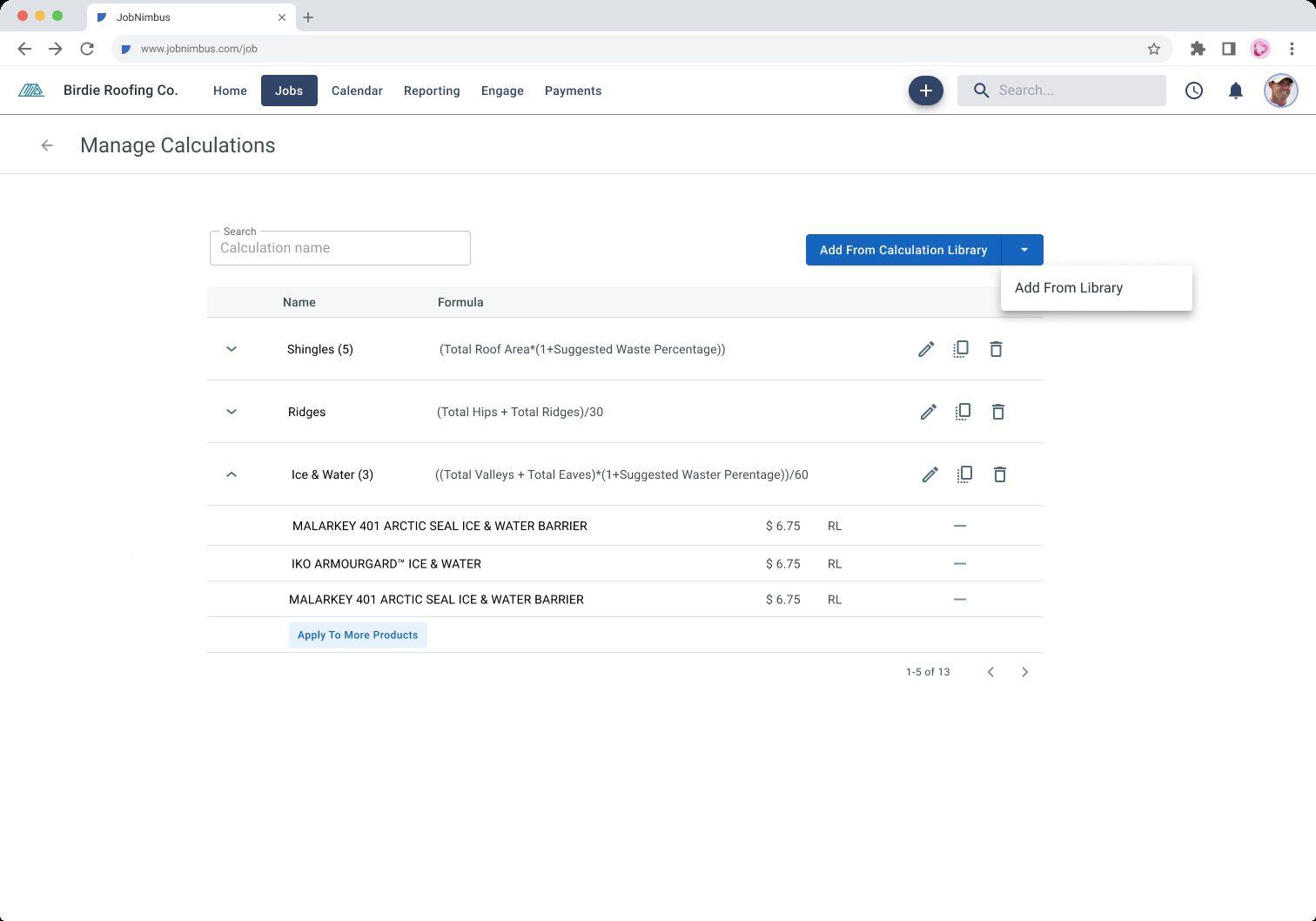The height and width of the screenshot is (921, 1316).
Task: Toggle the browser side panel icon
Action: point(1229,49)
